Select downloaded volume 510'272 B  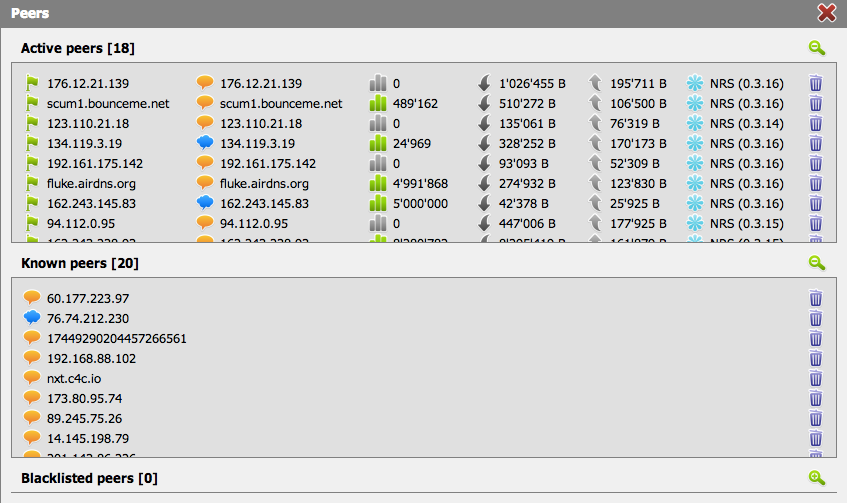(527, 104)
